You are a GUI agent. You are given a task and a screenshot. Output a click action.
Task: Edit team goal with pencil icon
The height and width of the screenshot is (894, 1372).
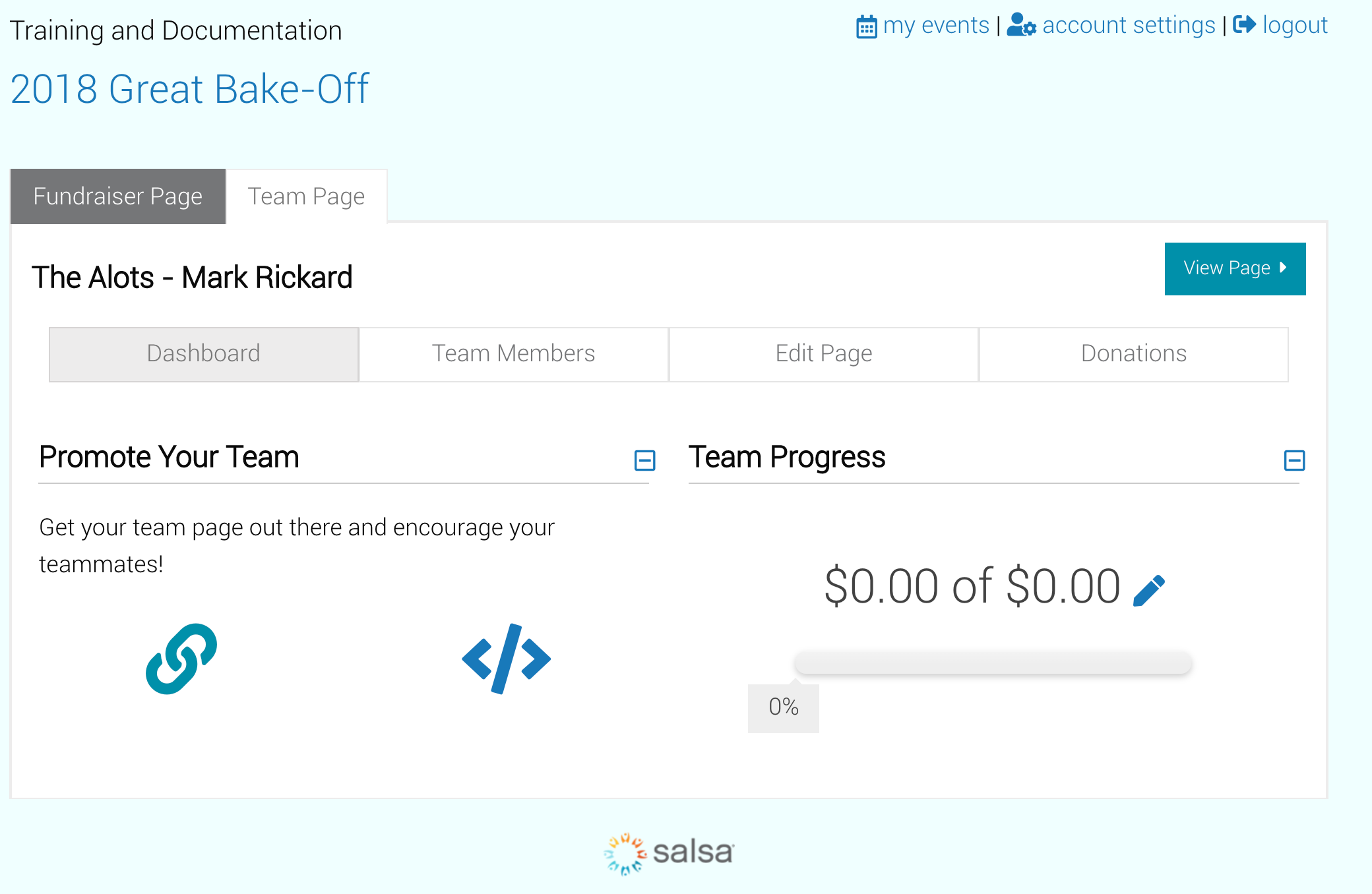point(1149,590)
